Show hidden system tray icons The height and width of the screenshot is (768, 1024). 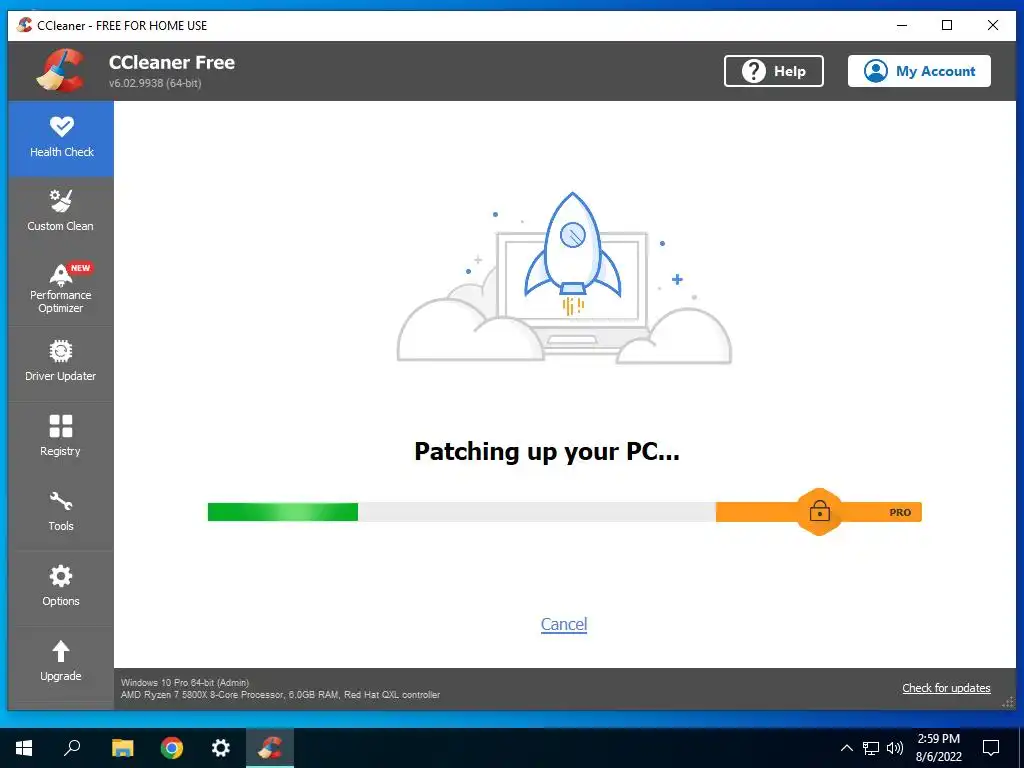[846, 748]
